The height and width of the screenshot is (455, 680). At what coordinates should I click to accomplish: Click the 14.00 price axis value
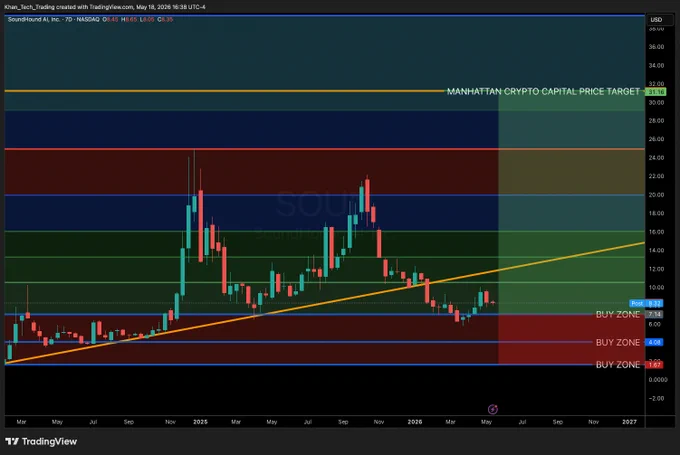click(656, 250)
